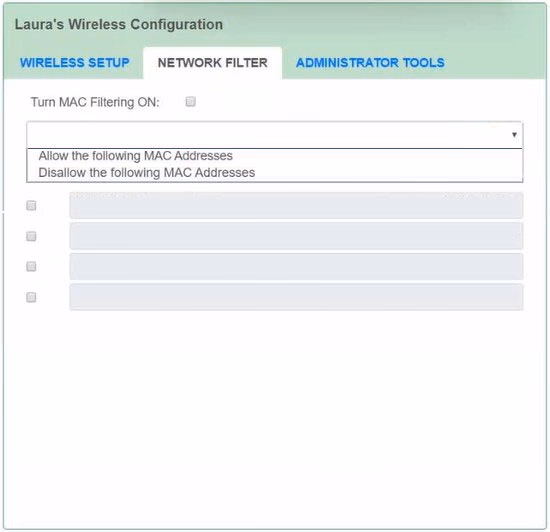Focus the second MAC address input field

(296, 236)
